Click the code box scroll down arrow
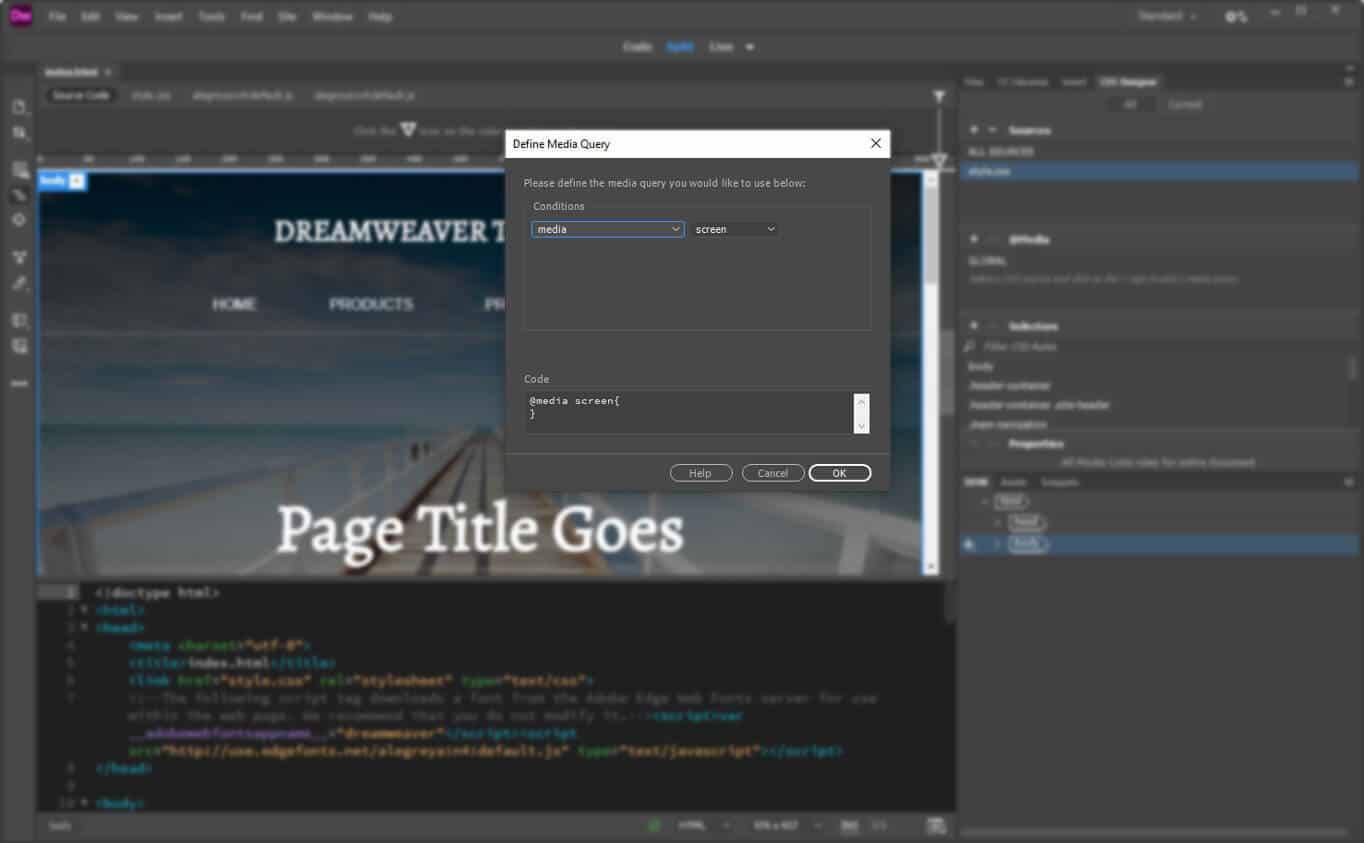The height and width of the screenshot is (843, 1364). click(862, 426)
